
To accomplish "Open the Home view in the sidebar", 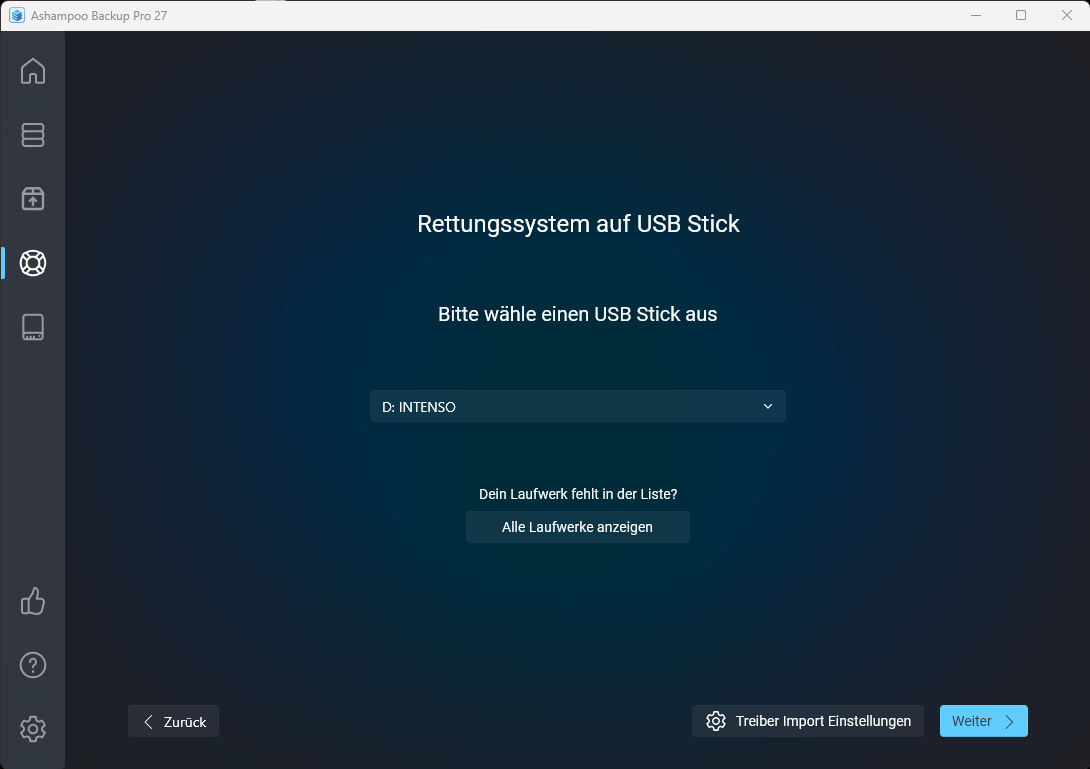I will tap(33, 71).
